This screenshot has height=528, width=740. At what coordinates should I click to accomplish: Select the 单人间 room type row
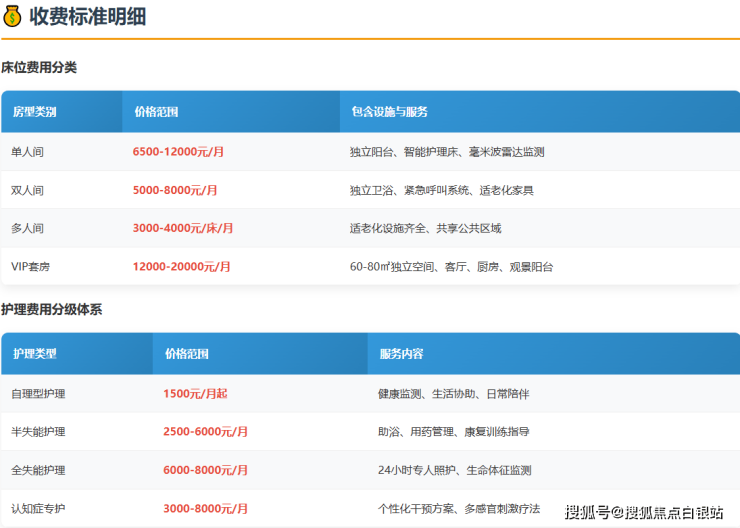click(27, 152)
